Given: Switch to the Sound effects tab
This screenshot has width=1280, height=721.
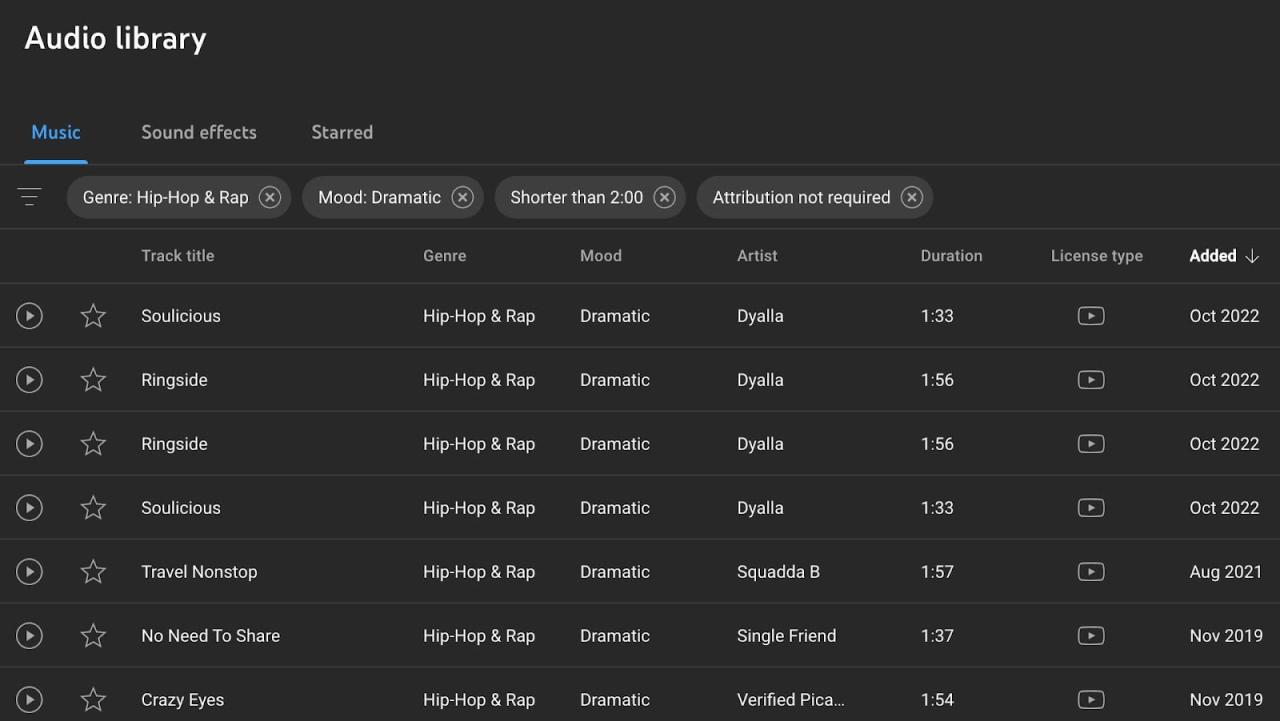Looking at the screenshot, I should pyautogui.click(x=198, y=132).
